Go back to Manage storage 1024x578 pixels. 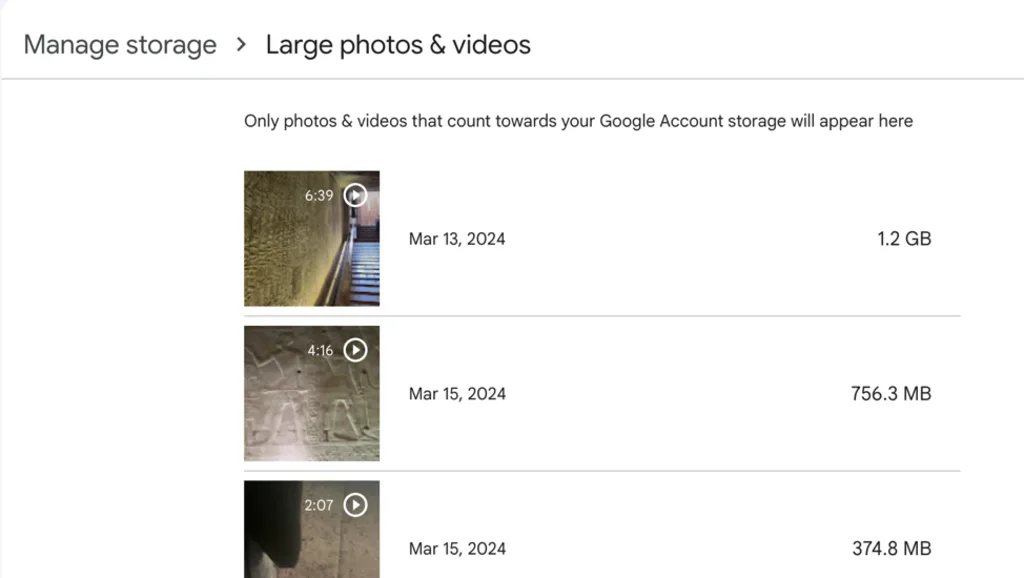pyautogui.click(x=120, y=45)
